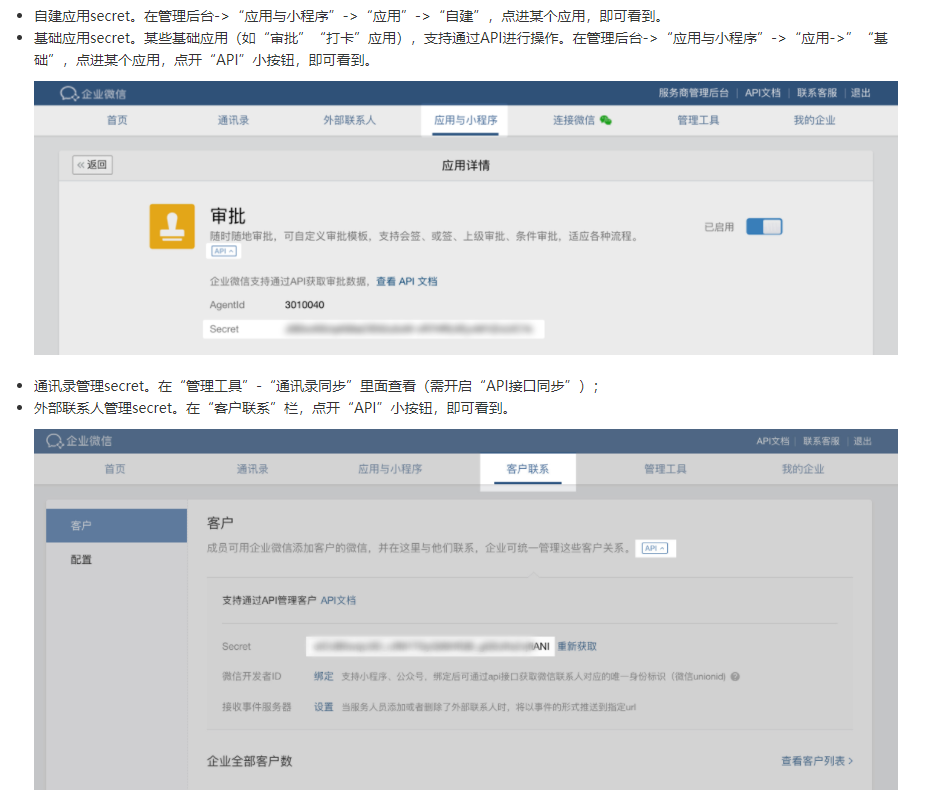930x810 pixels.
Task: Open 服务商管理后台 link
Action: pyautogui.click(x=693, y=93)
